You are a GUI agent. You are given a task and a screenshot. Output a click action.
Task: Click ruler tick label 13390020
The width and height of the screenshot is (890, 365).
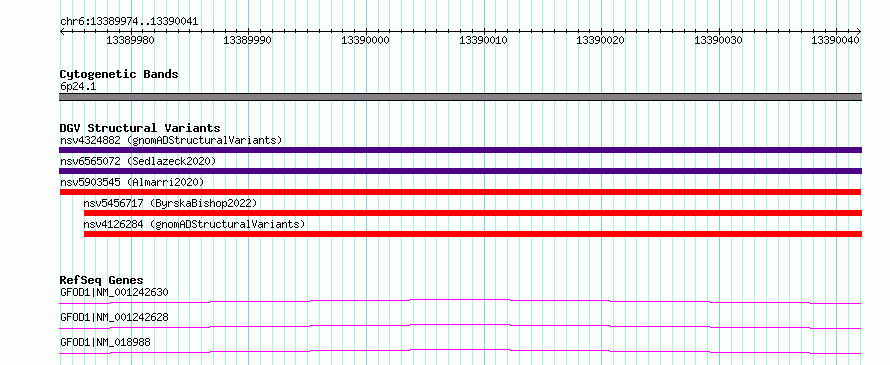(x=601, y=40)
